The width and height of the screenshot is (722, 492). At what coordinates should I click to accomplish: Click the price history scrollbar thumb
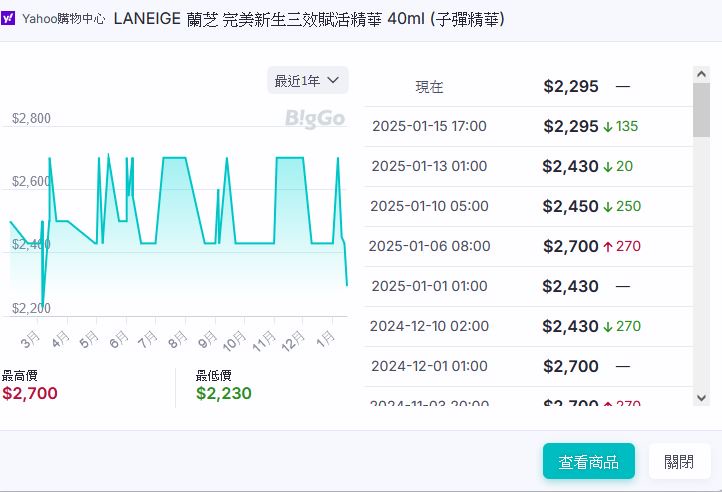click(701, 110)
